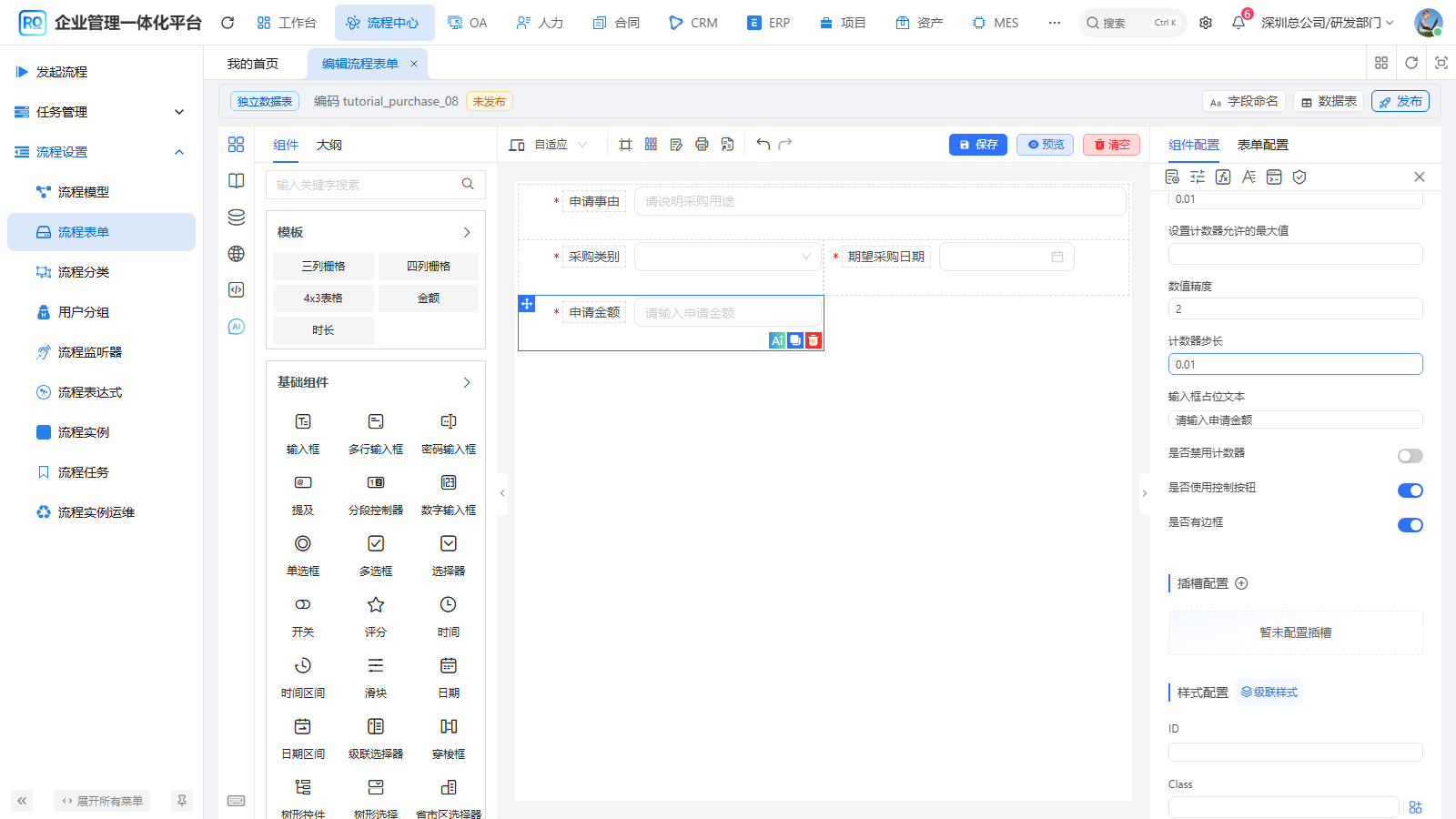Toggle 是否使用控制按钮 switch

click(x=1410, y=490)
